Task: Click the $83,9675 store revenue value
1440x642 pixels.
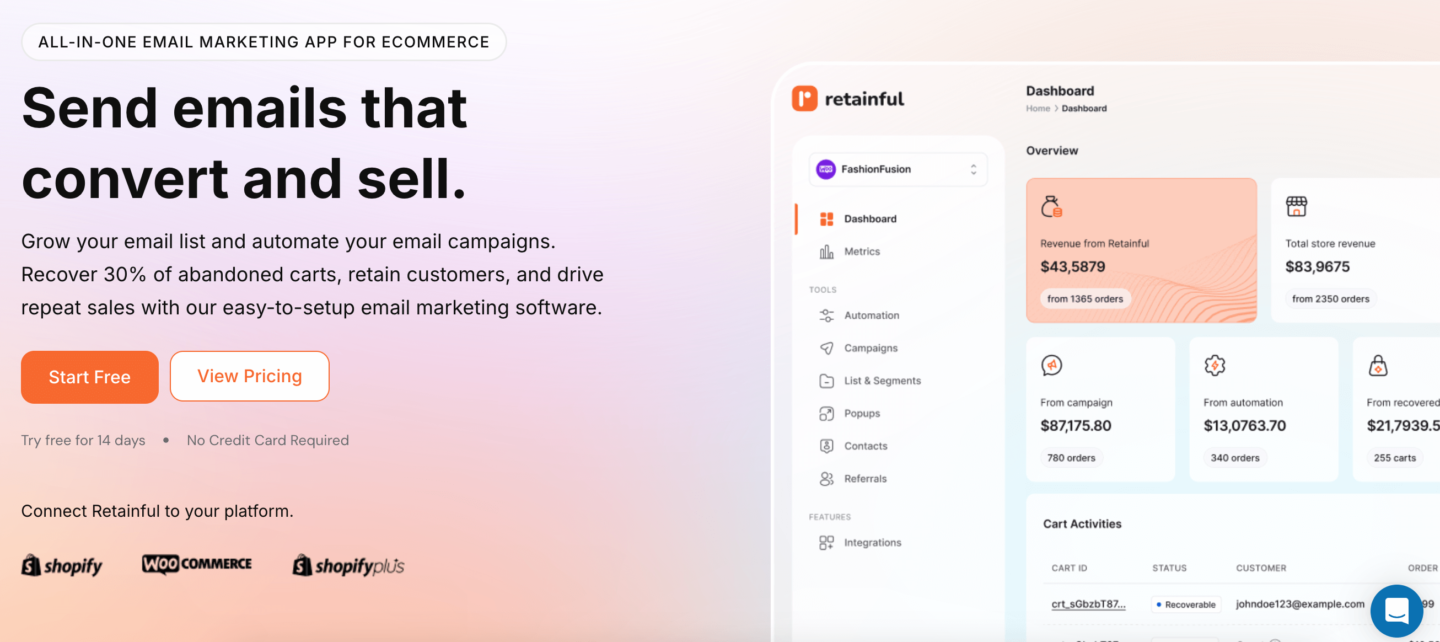Action: pos(1317,267)
